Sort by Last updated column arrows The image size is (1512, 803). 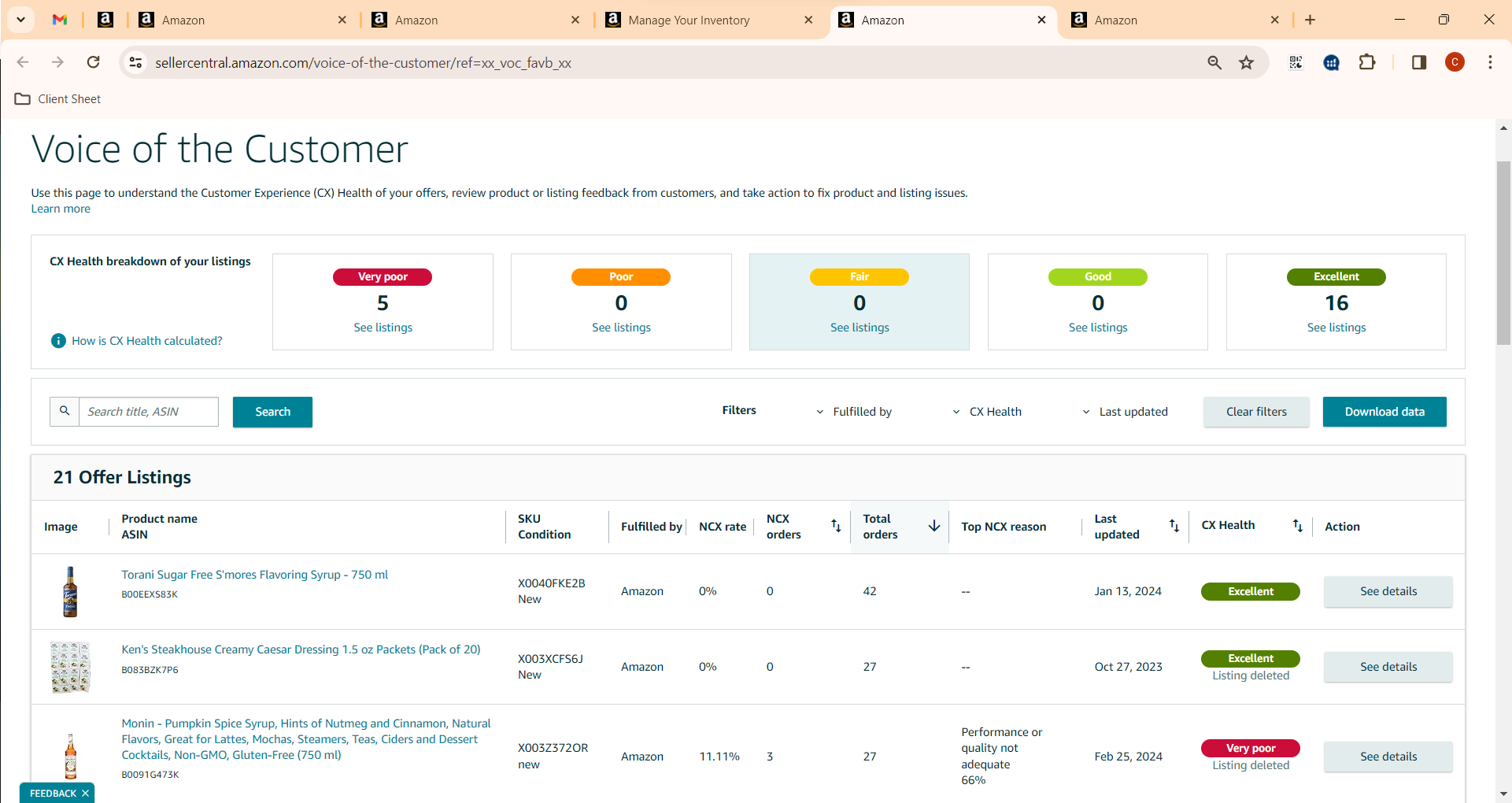point(1174,526)
